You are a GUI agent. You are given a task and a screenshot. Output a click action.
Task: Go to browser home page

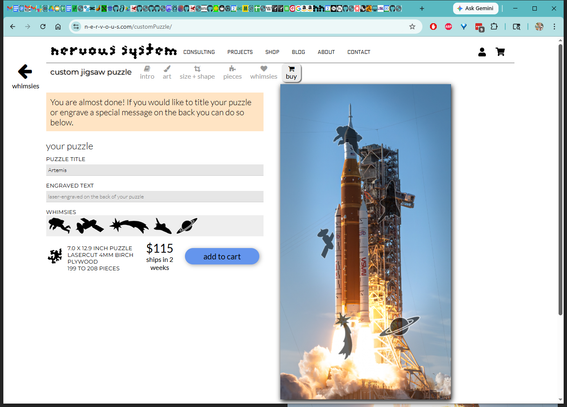tap(58, 26)
